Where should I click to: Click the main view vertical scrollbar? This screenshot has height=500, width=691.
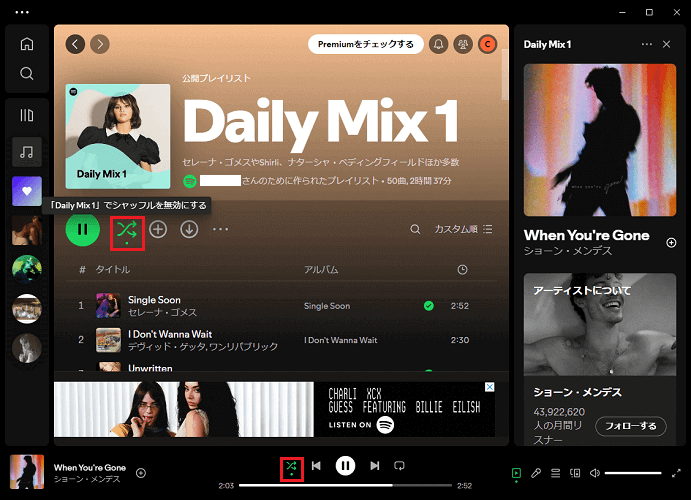505,75
